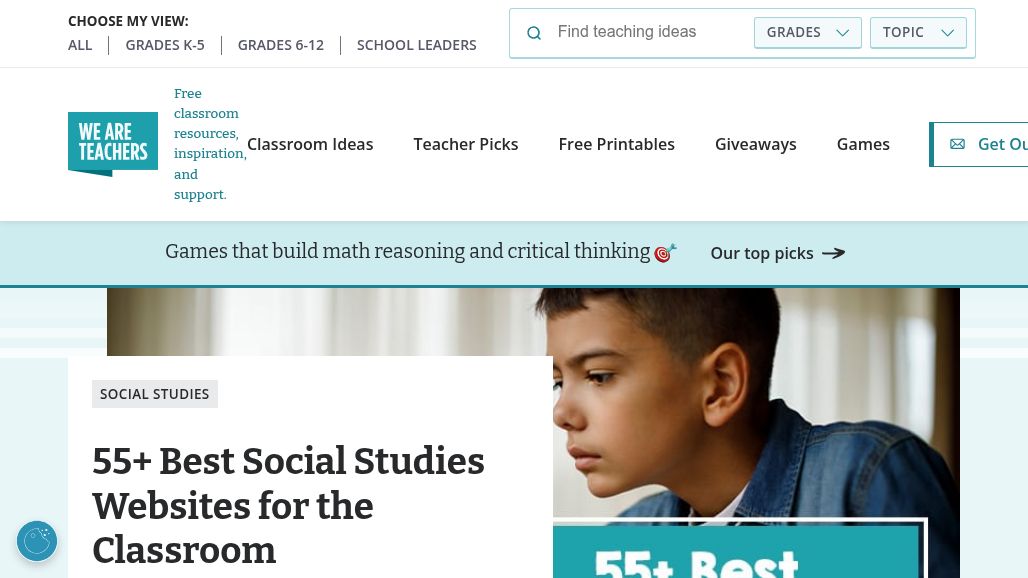1028x578 pixels.
Task: Open the Giveaways menu
Action: point(756,144)
